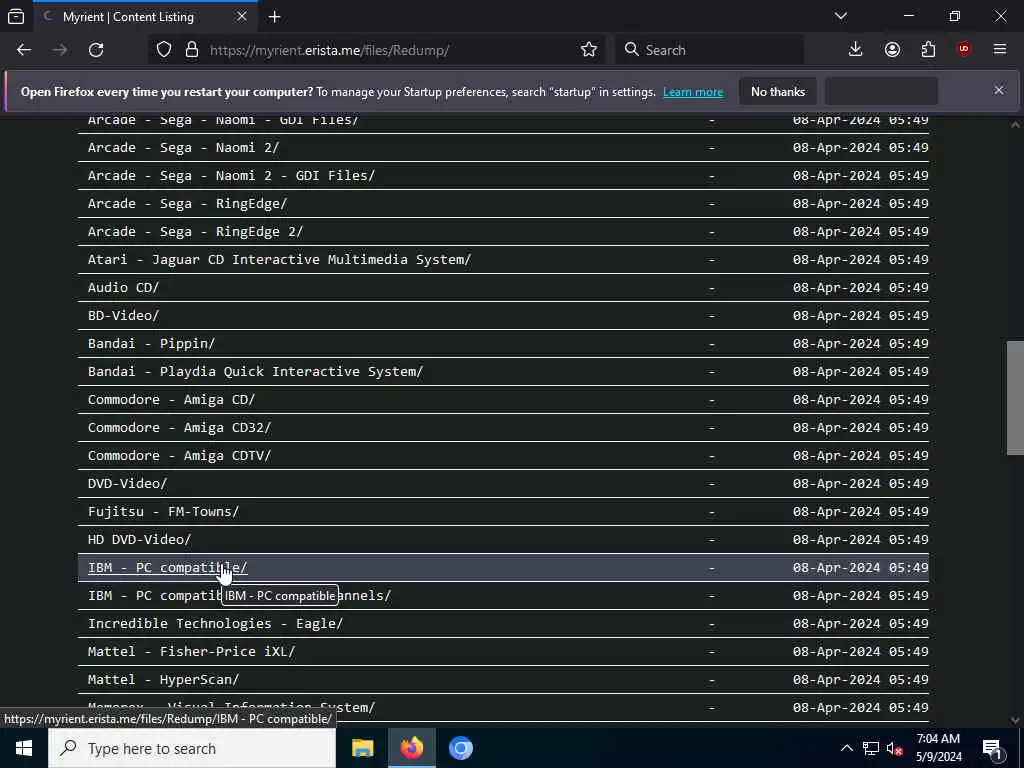Image resolution: width=1024 pixels, height=768 pixels.
Task: Open IBM - PC compatible/ folder
Action: point(168,568)
